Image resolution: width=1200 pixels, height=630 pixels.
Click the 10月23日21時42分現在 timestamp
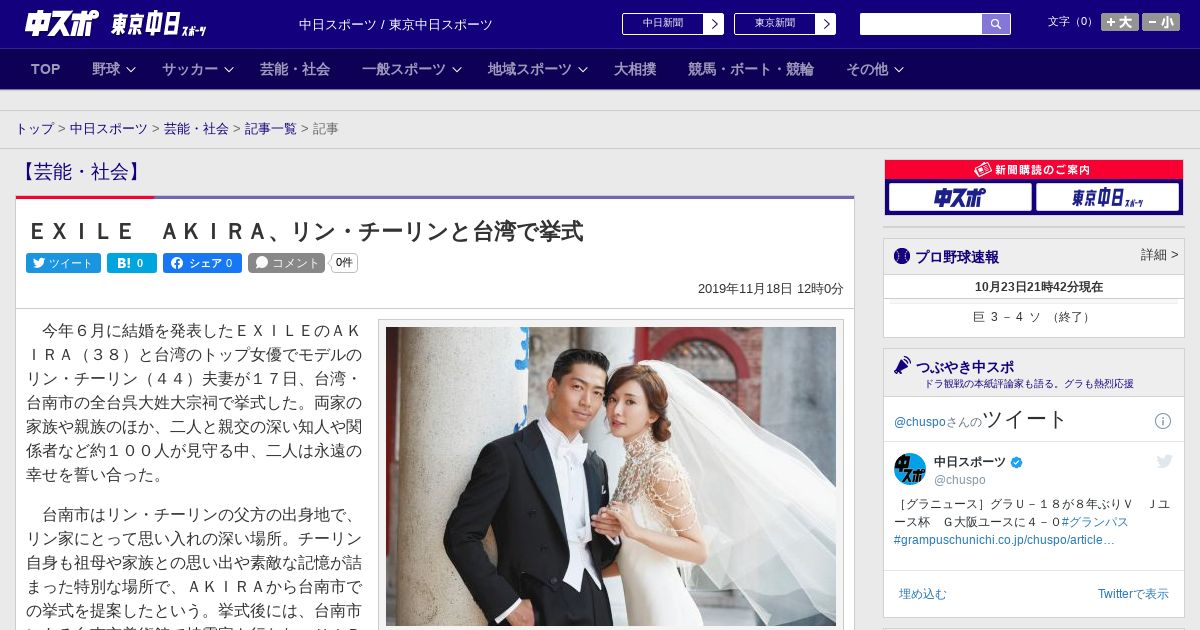click(x=1039, y=287)
